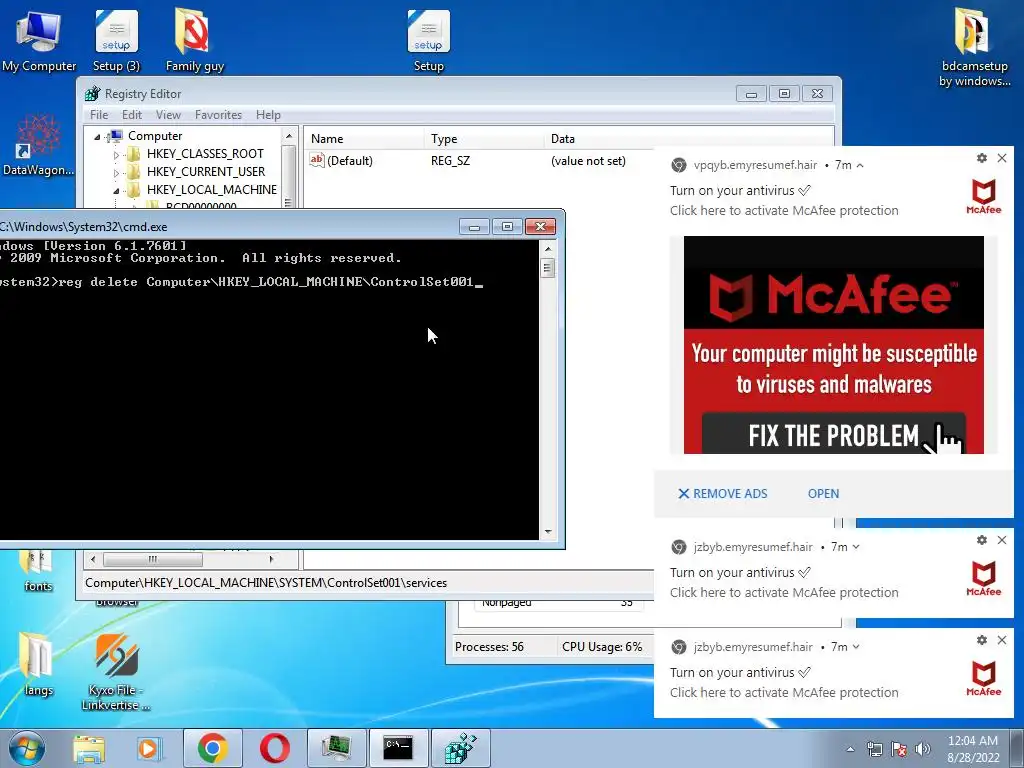Open the Setup desktop icon
Image resolution: width=1024 pixels, height=768 pixels.
click(x=428, y=40)
